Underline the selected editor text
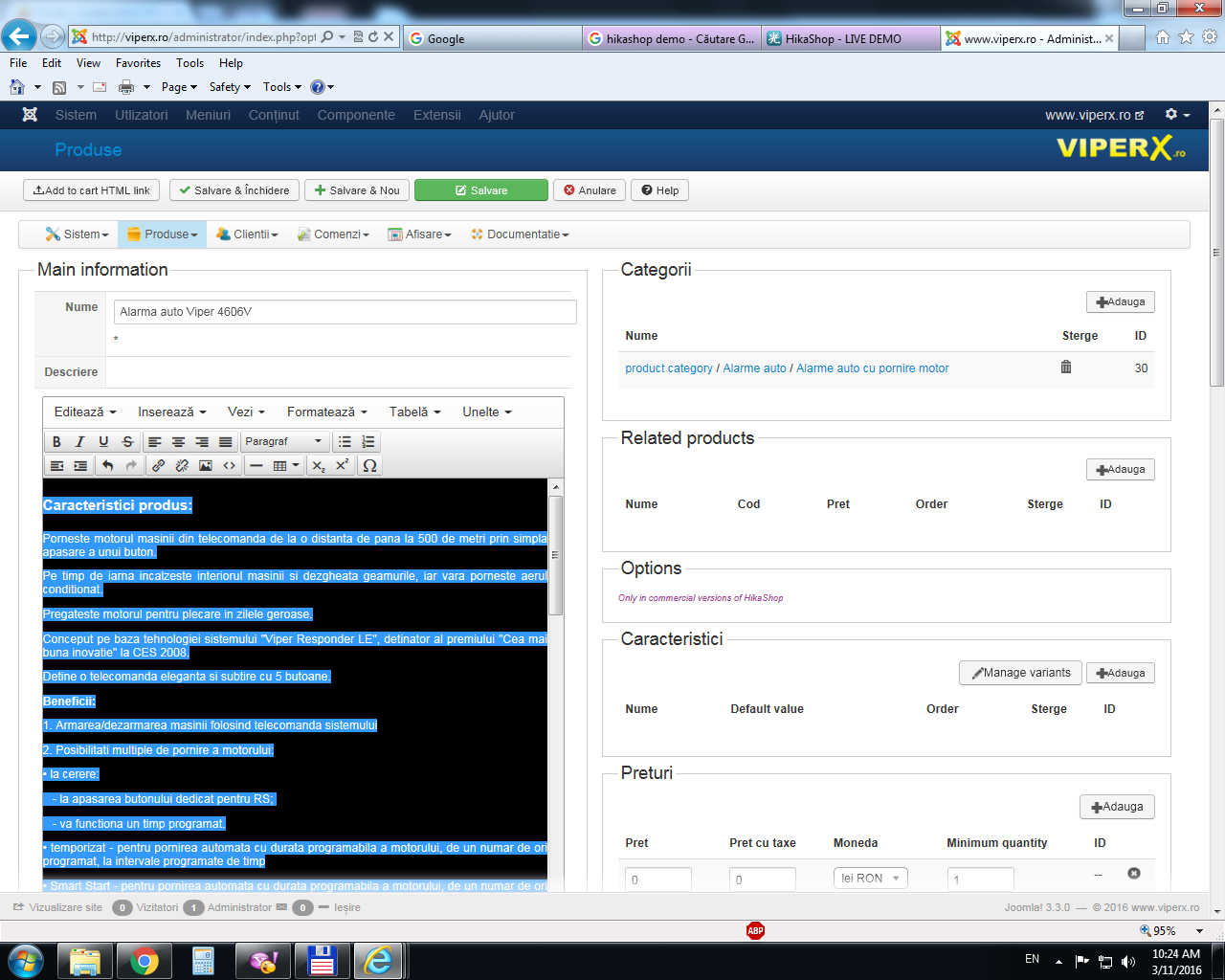This screenshot has height=980, width=1225. pyautogui.click(x=103, y=441)
